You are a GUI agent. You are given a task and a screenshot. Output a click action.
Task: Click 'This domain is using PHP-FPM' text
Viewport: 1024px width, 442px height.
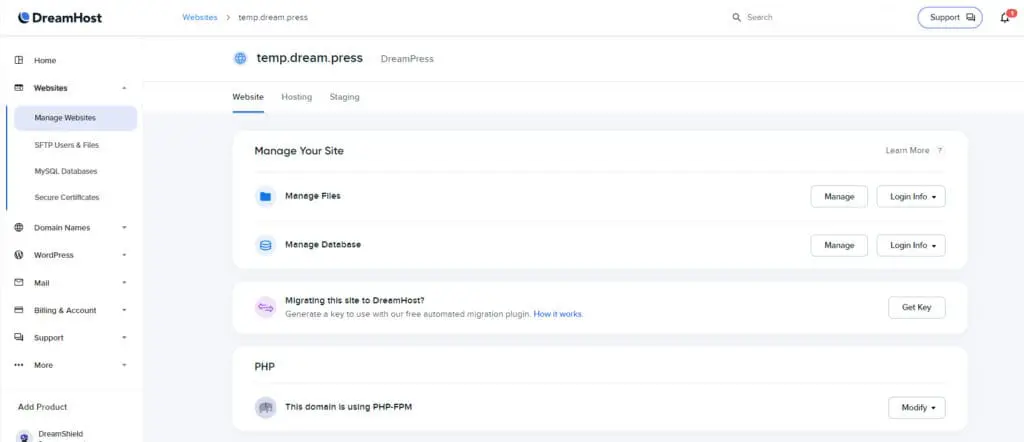[348, 407]
